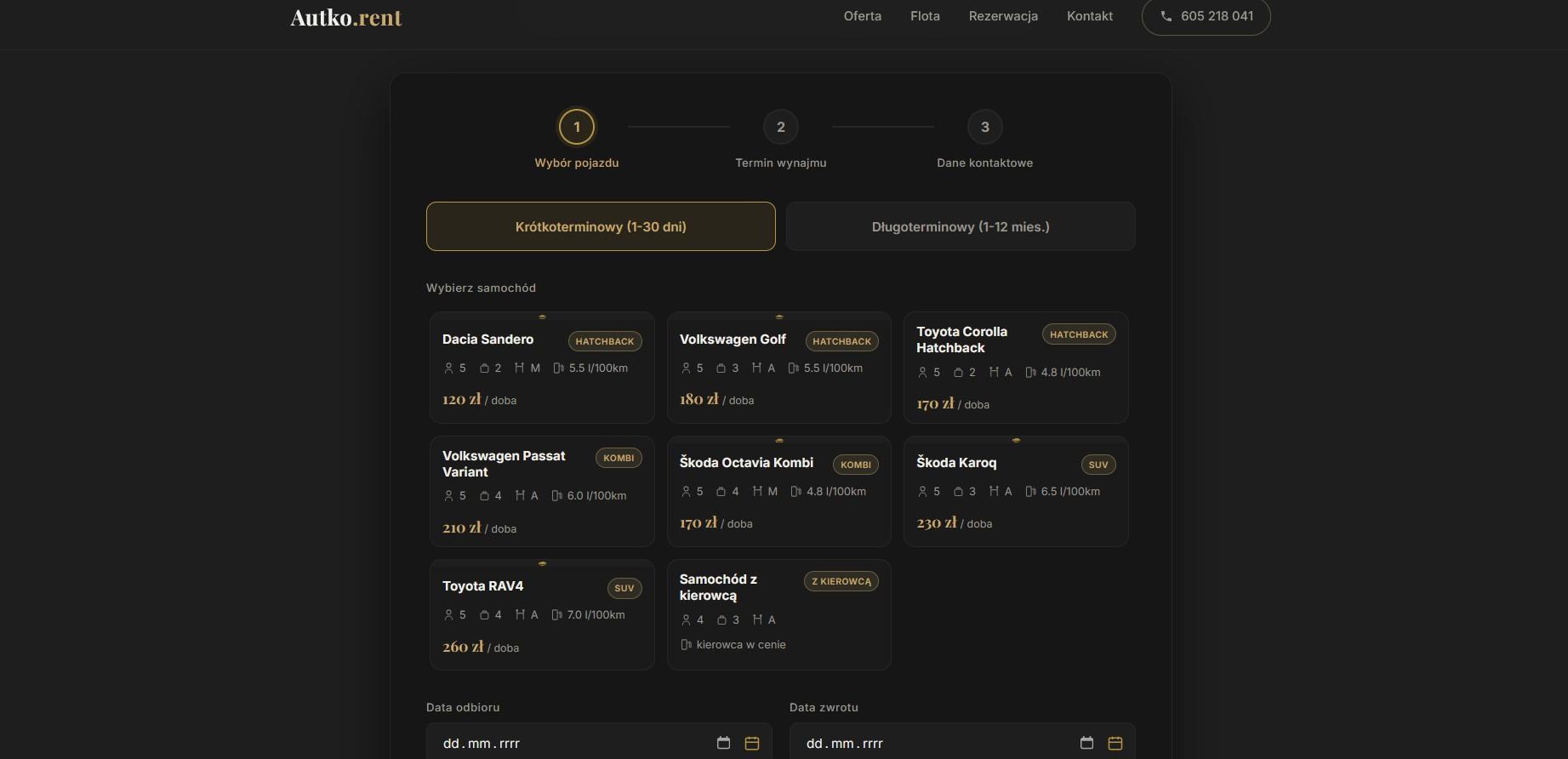
Task: Switch to Długoterminowy (1-12 mies.) rental
Action: click(x=961, y=226)
